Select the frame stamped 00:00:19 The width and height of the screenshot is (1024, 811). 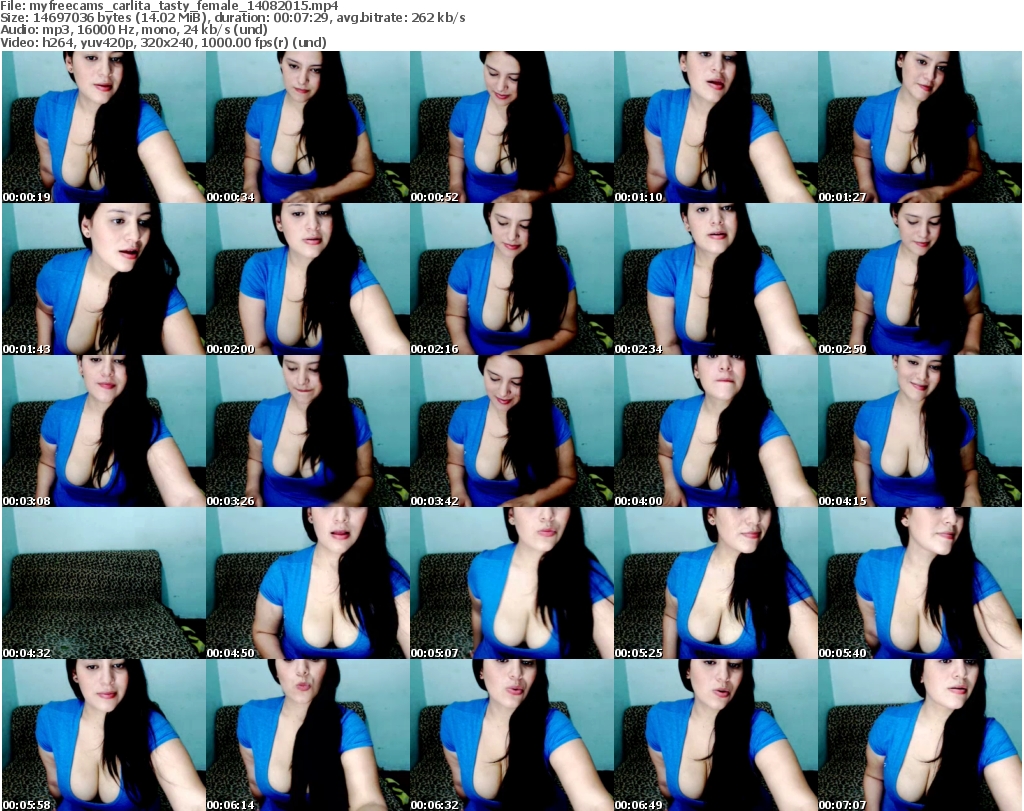[x=104, y=127]
